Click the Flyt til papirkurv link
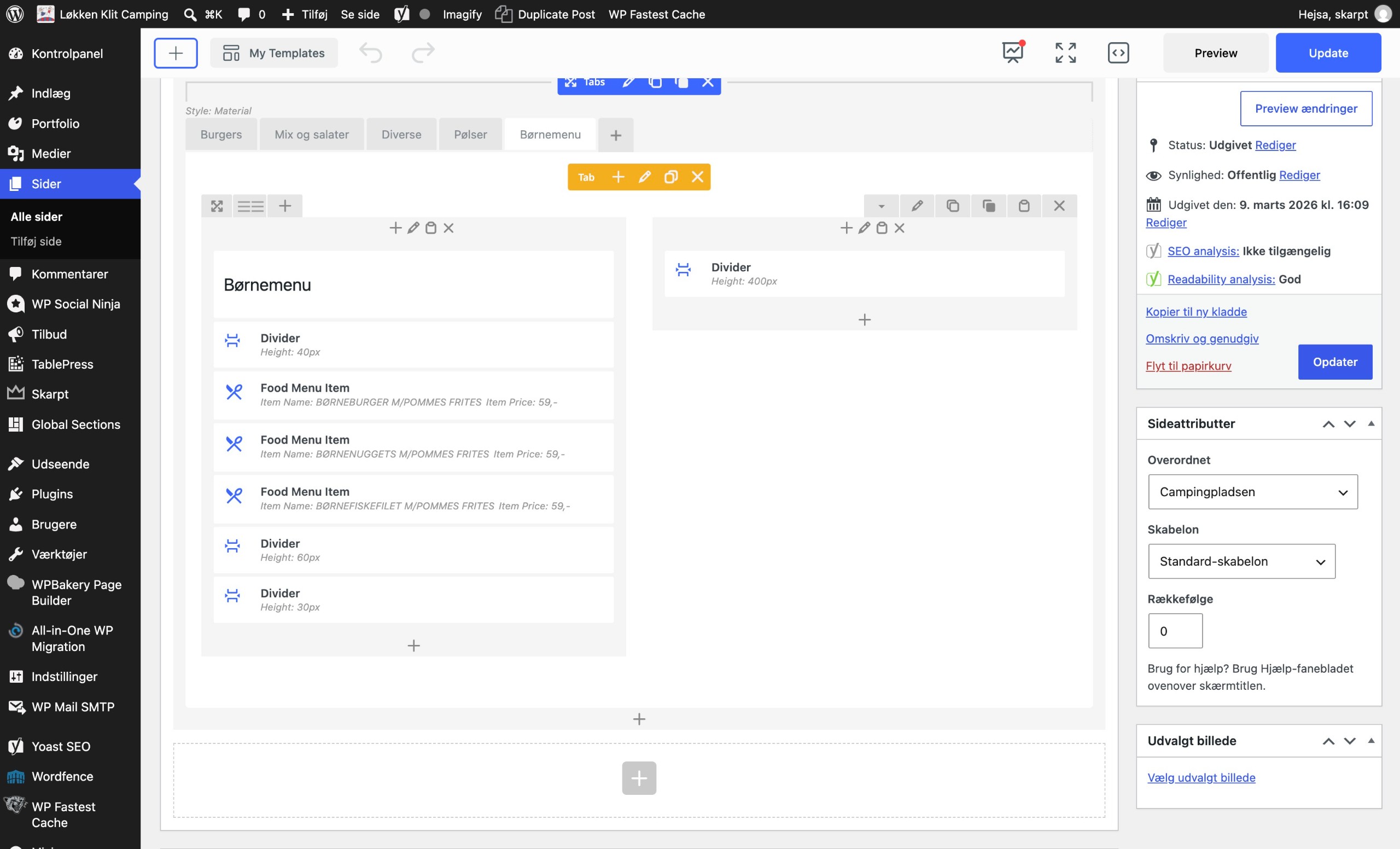The height and width of the screenshot is (849, 1400). [x=1188, y=366]
